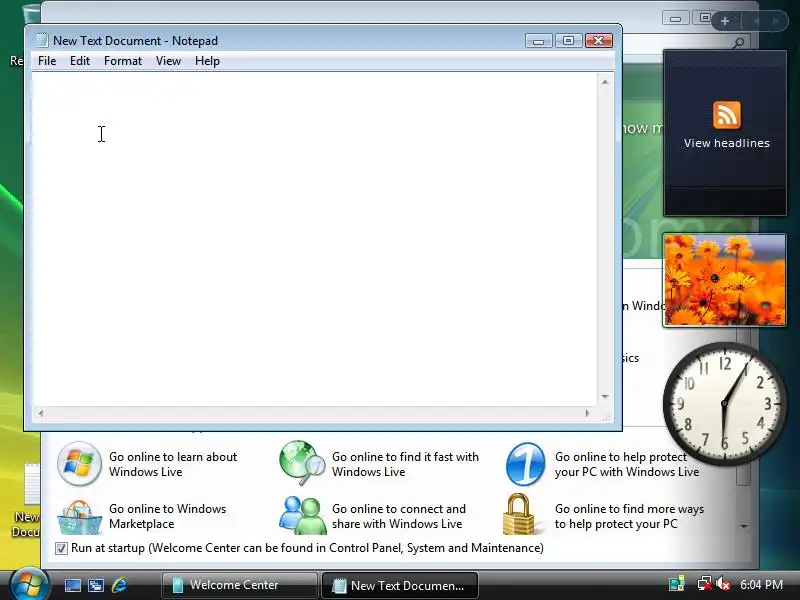Switch to Welcome Center taskbar button
The image size is (800, 600).
(239, 585)
